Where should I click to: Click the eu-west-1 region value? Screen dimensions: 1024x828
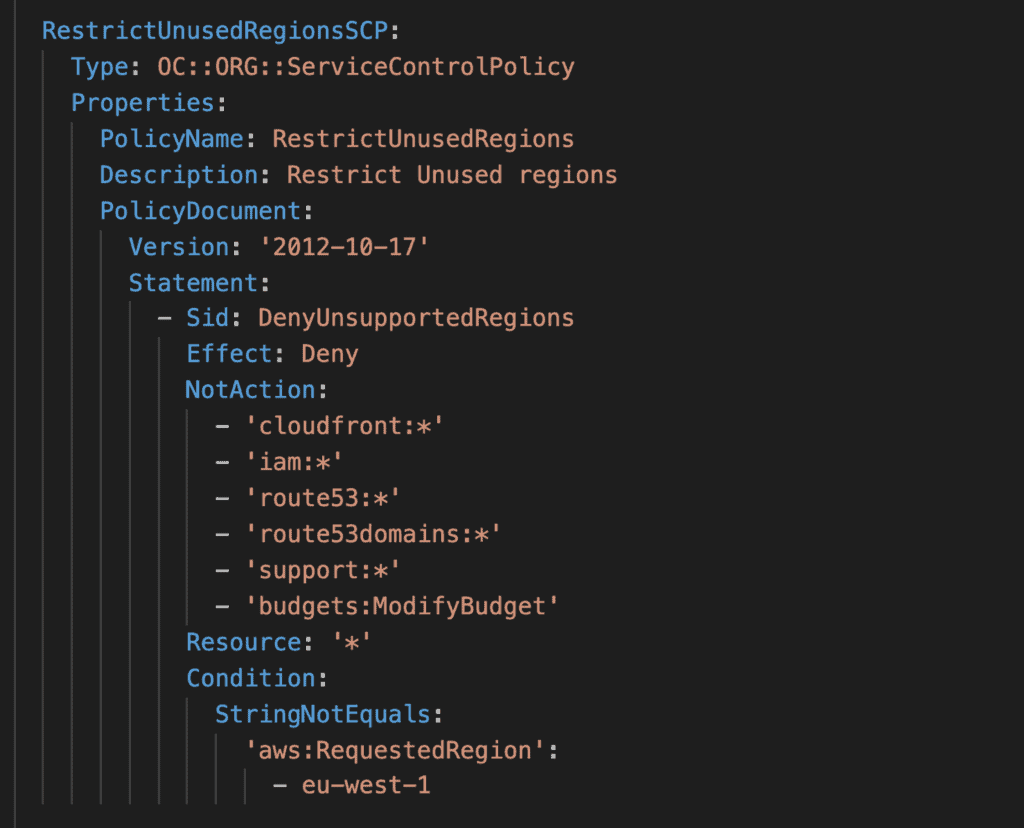366,786
